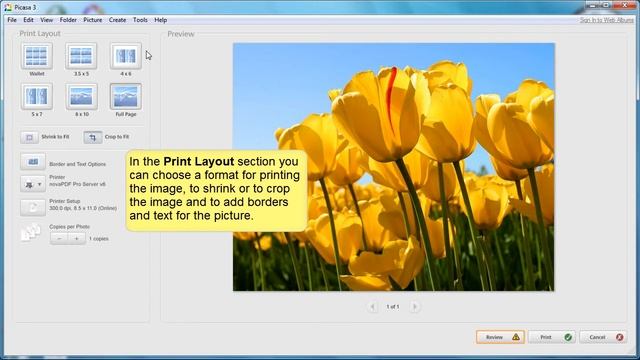Click the Cancel button

(603, 337)
